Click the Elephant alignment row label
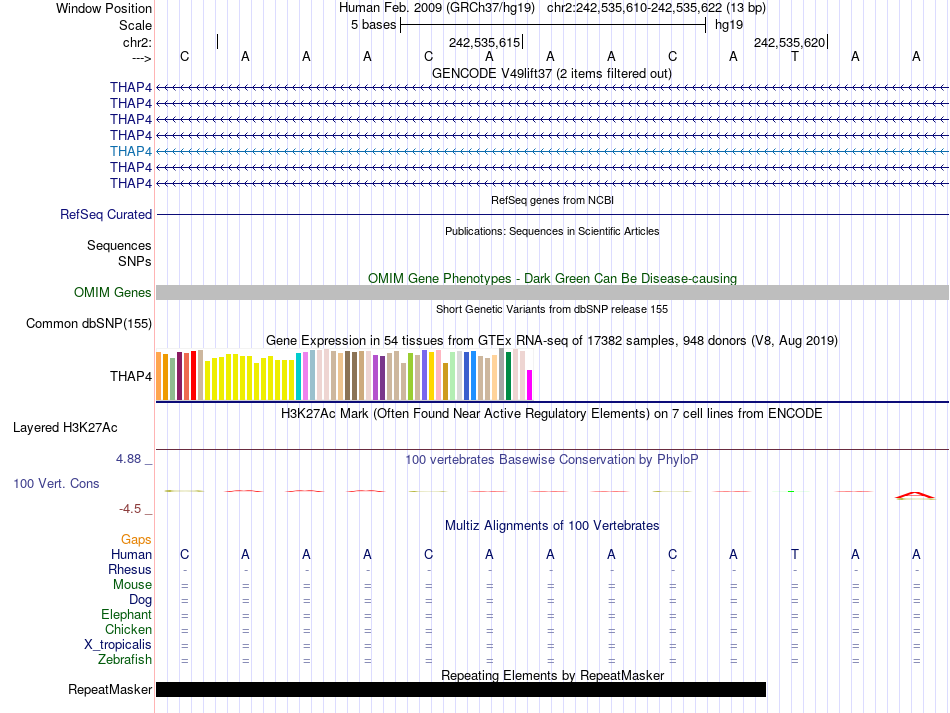950x713 pixels. point(126,615)
